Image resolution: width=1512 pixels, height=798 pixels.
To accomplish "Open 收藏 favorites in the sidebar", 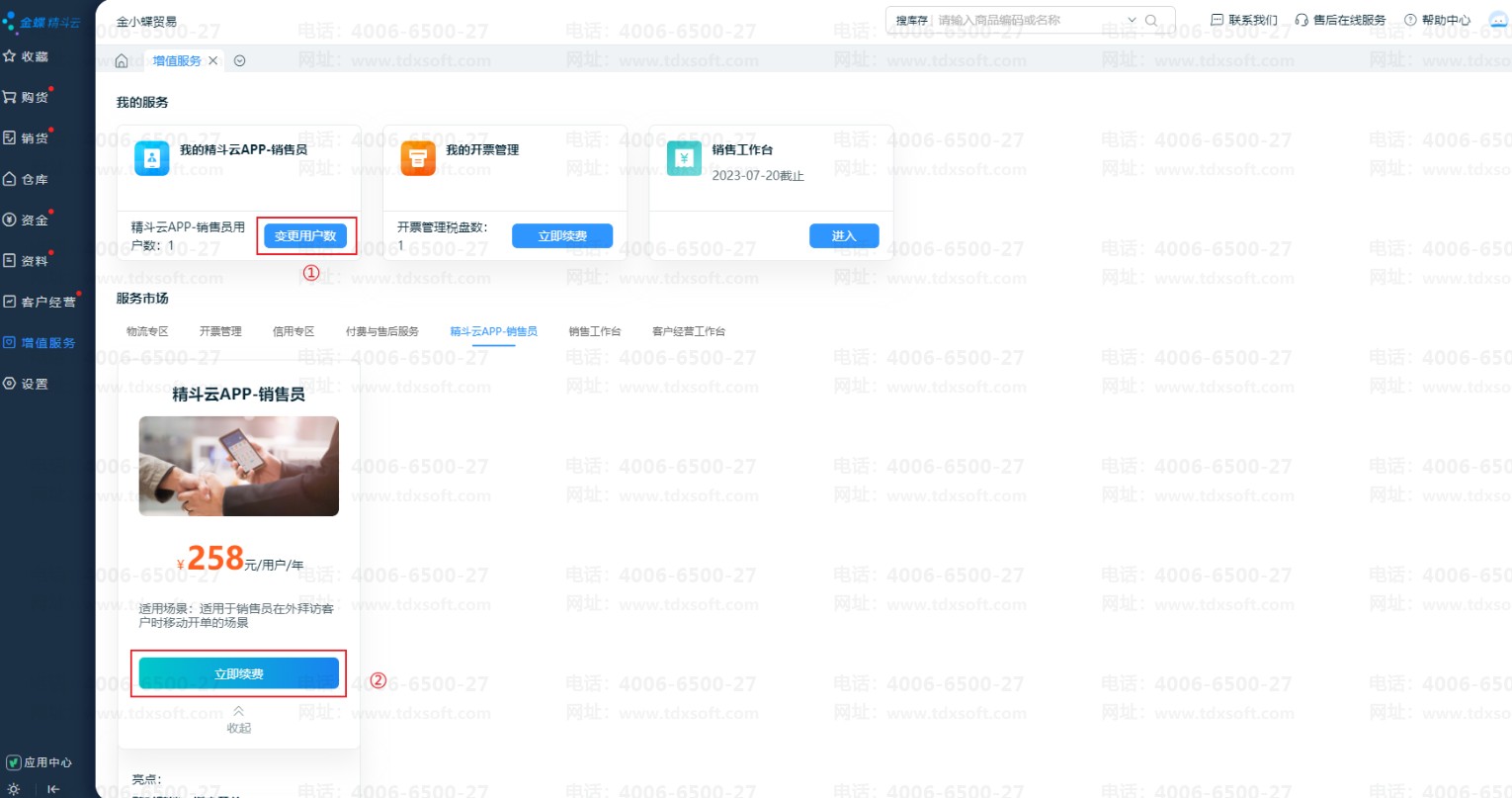I will click(27, 56).
